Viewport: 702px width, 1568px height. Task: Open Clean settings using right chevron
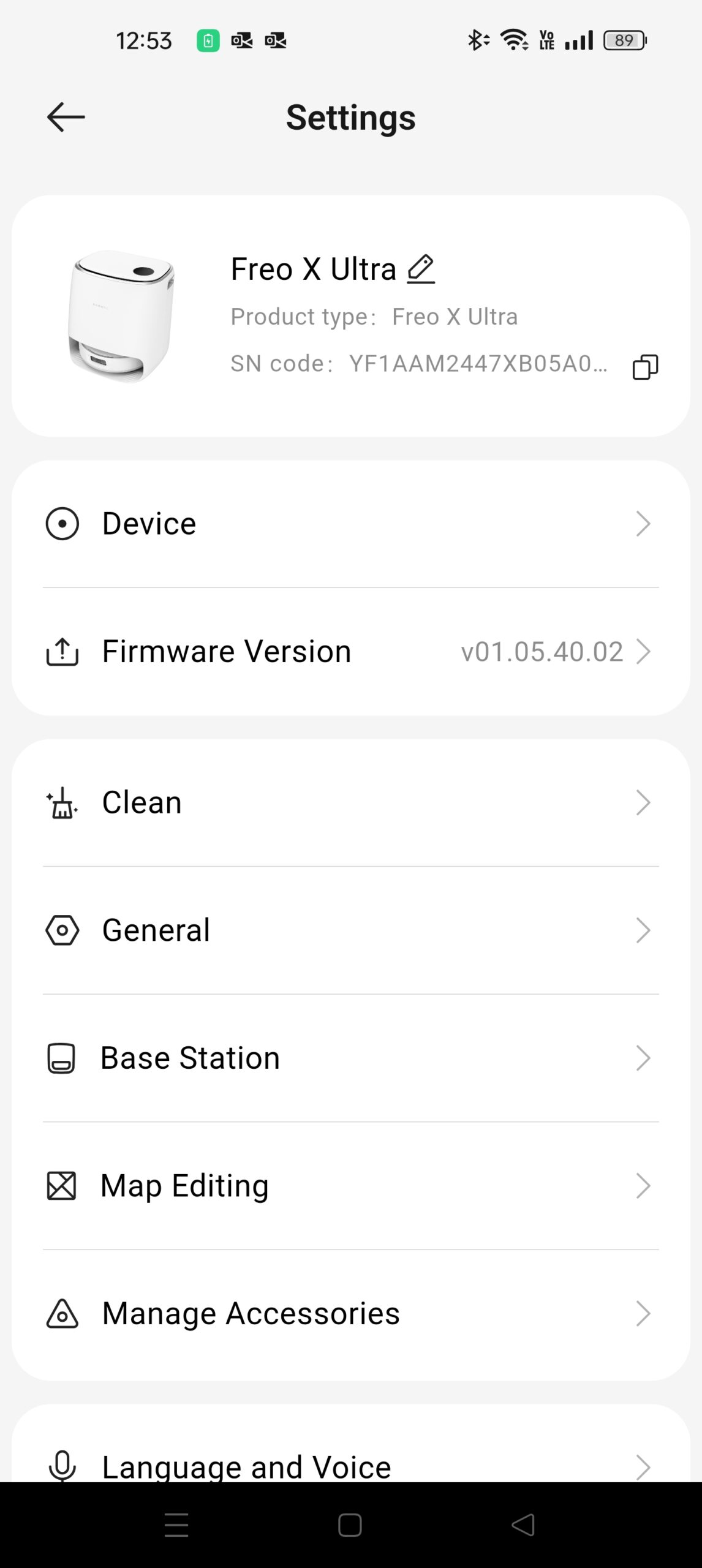click(643, 803)
